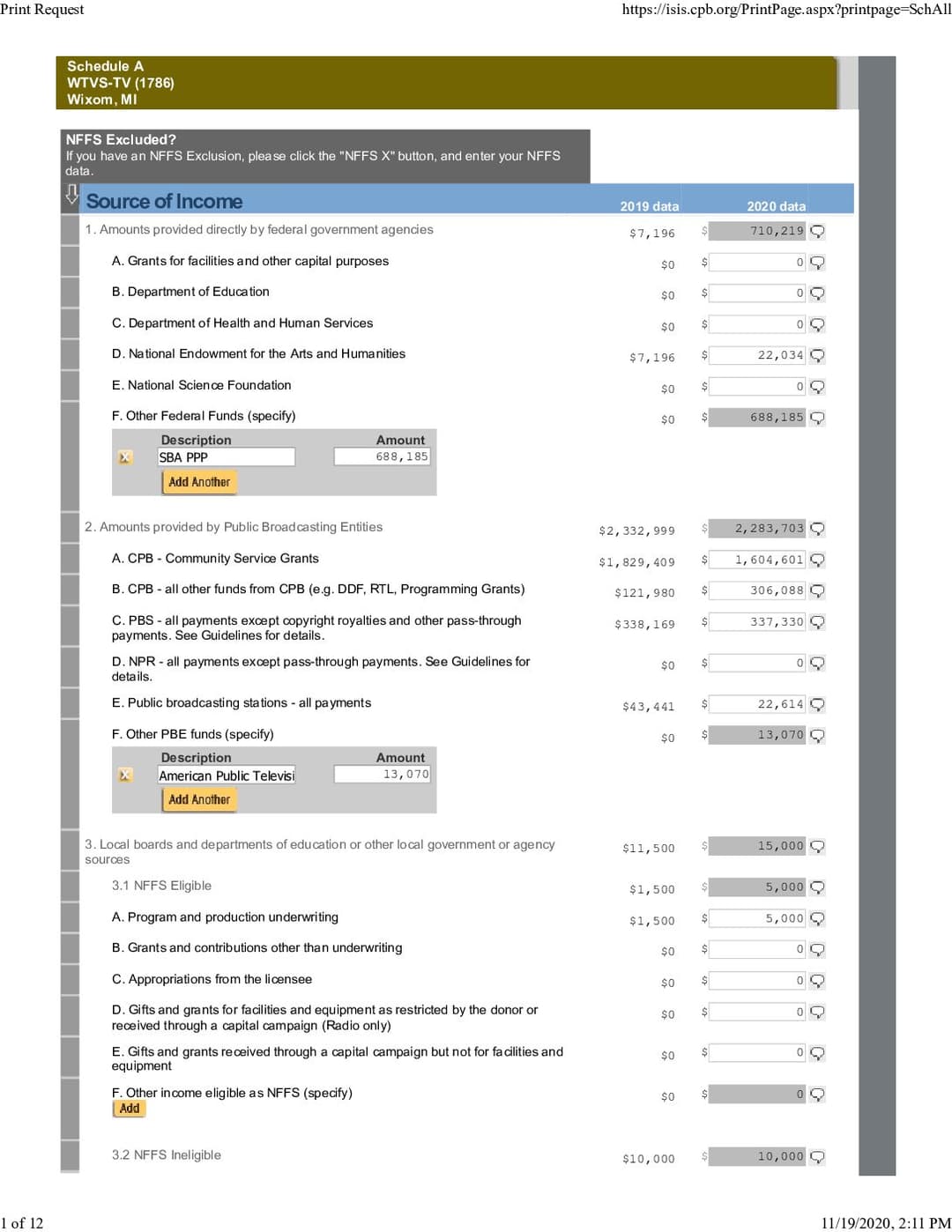The height and width of the screenshot is (1232, 952).
Task: Select 2020 CPB all other funds amount field
Action: pos(757,590)
